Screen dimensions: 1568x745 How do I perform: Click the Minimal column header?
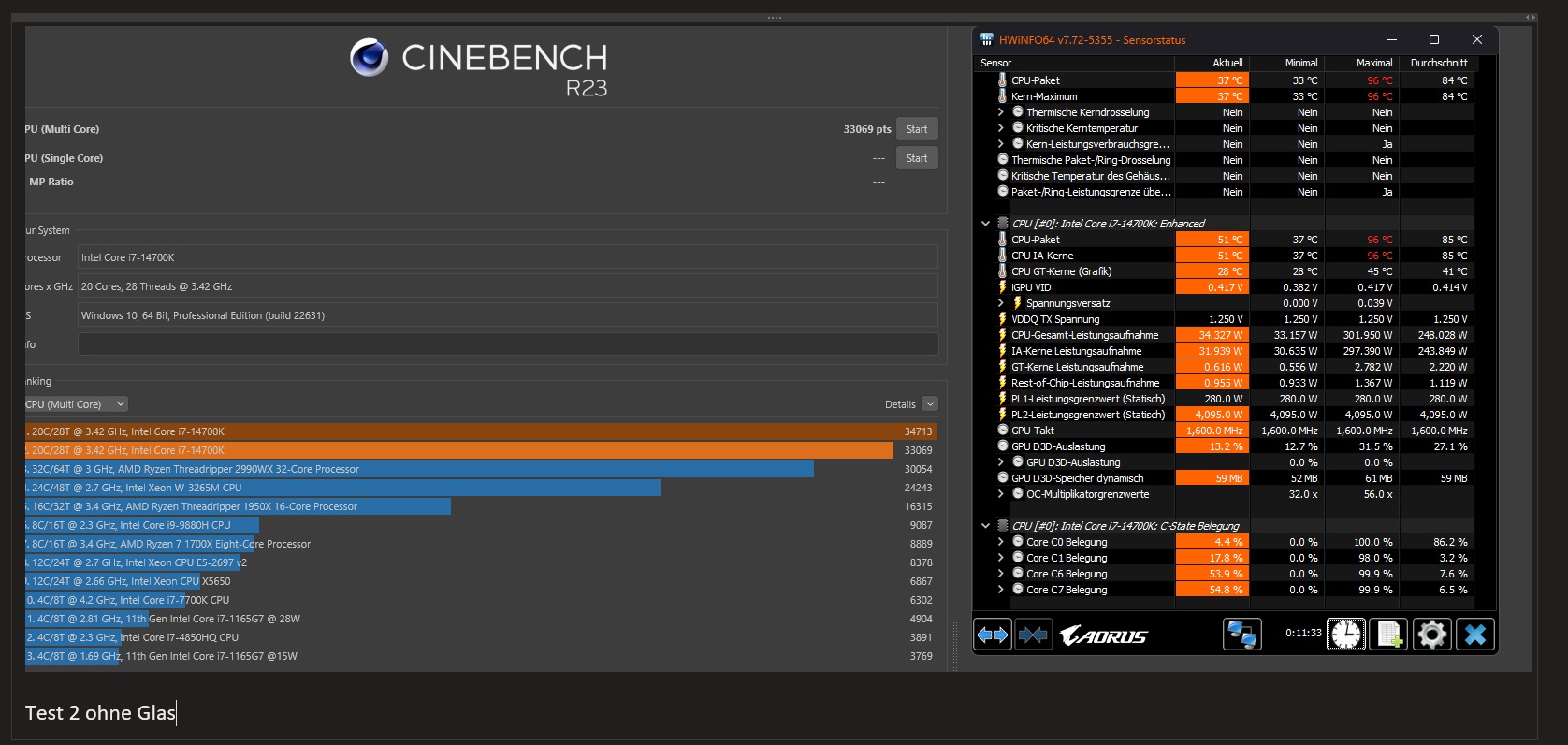pos(1287,63)
